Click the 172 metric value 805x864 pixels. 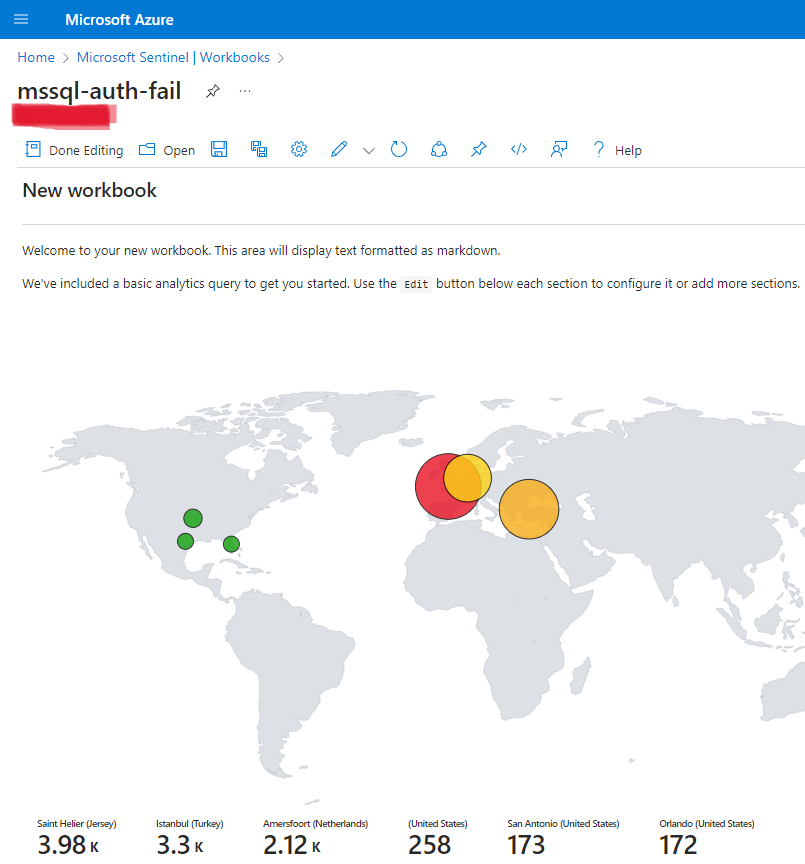[x=678, y=845]
